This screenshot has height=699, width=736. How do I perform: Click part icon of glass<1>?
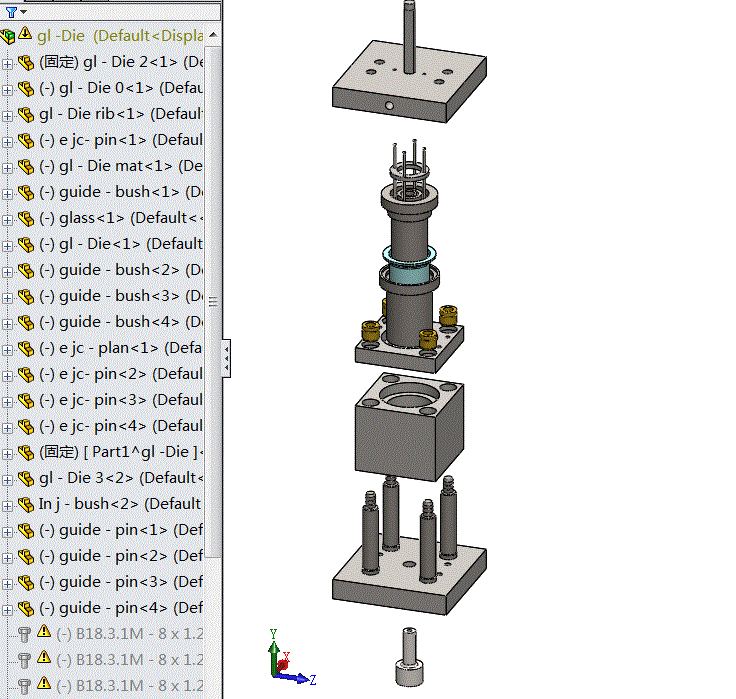click(x=26, y=218)
